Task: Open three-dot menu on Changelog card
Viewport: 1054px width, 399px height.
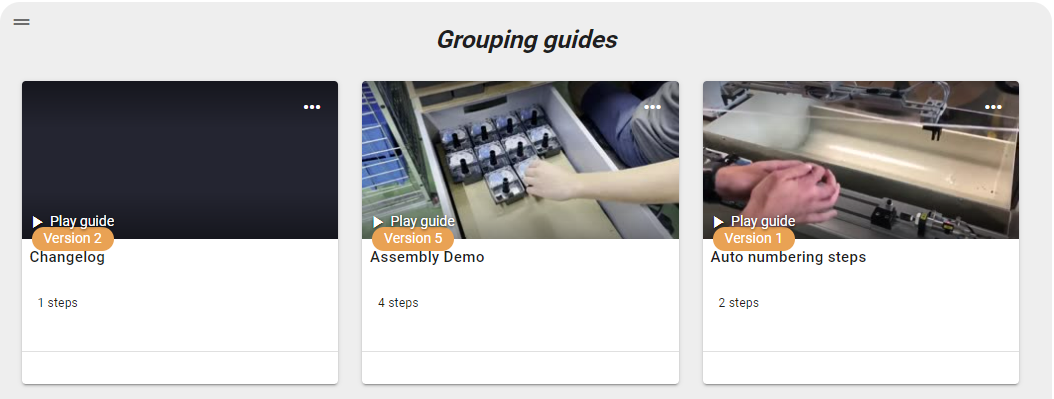Action: 312,107
